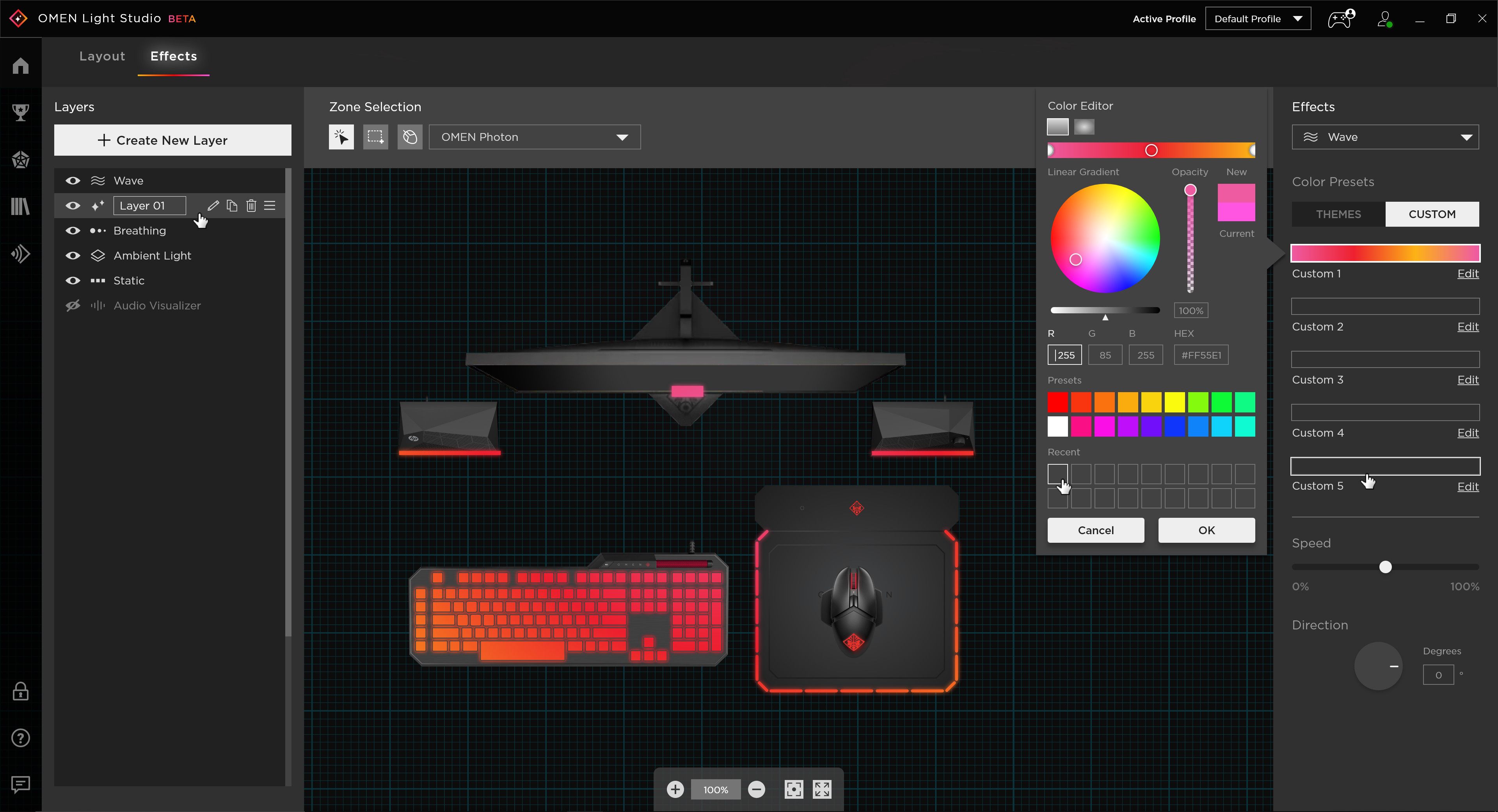Viewport: 1498px width, 812px height.
Task: Open the help question mark icon
Action: coord(20,738)
